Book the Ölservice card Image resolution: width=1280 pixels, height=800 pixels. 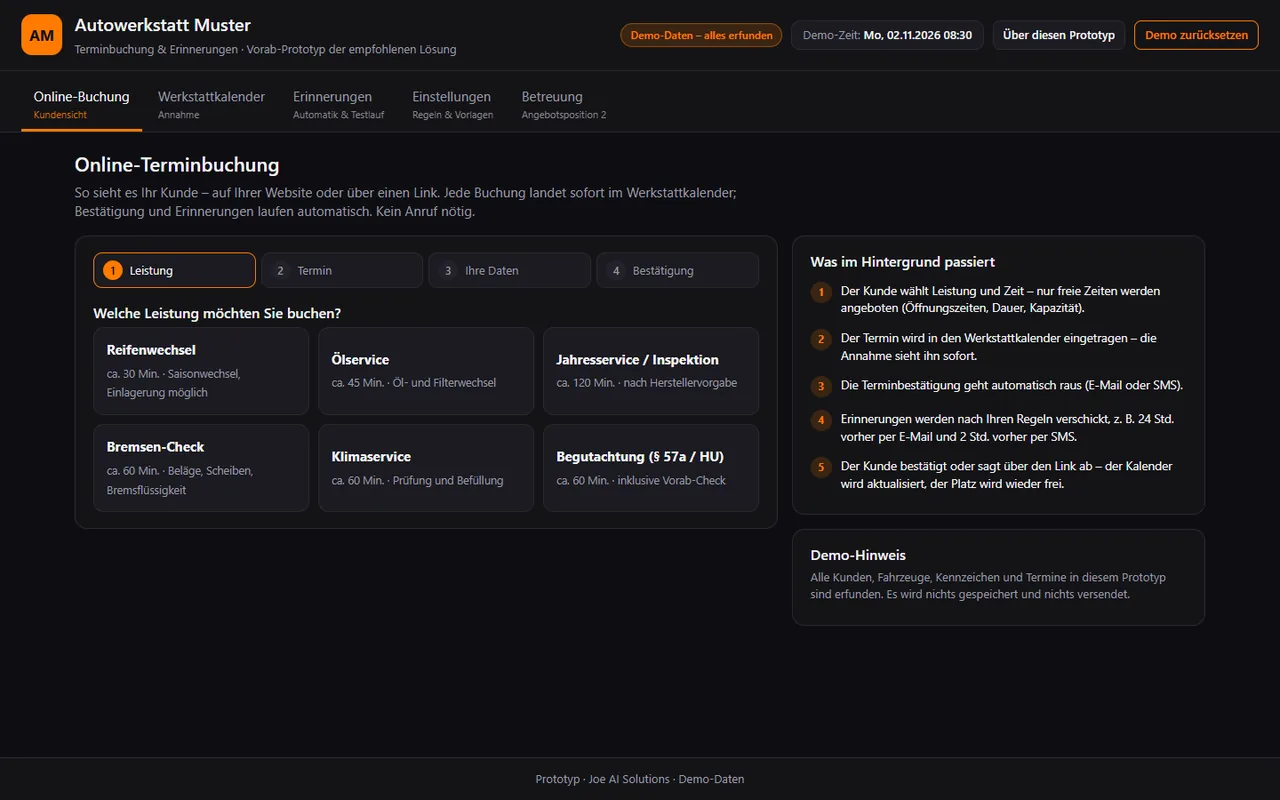[x=426, y=371]
